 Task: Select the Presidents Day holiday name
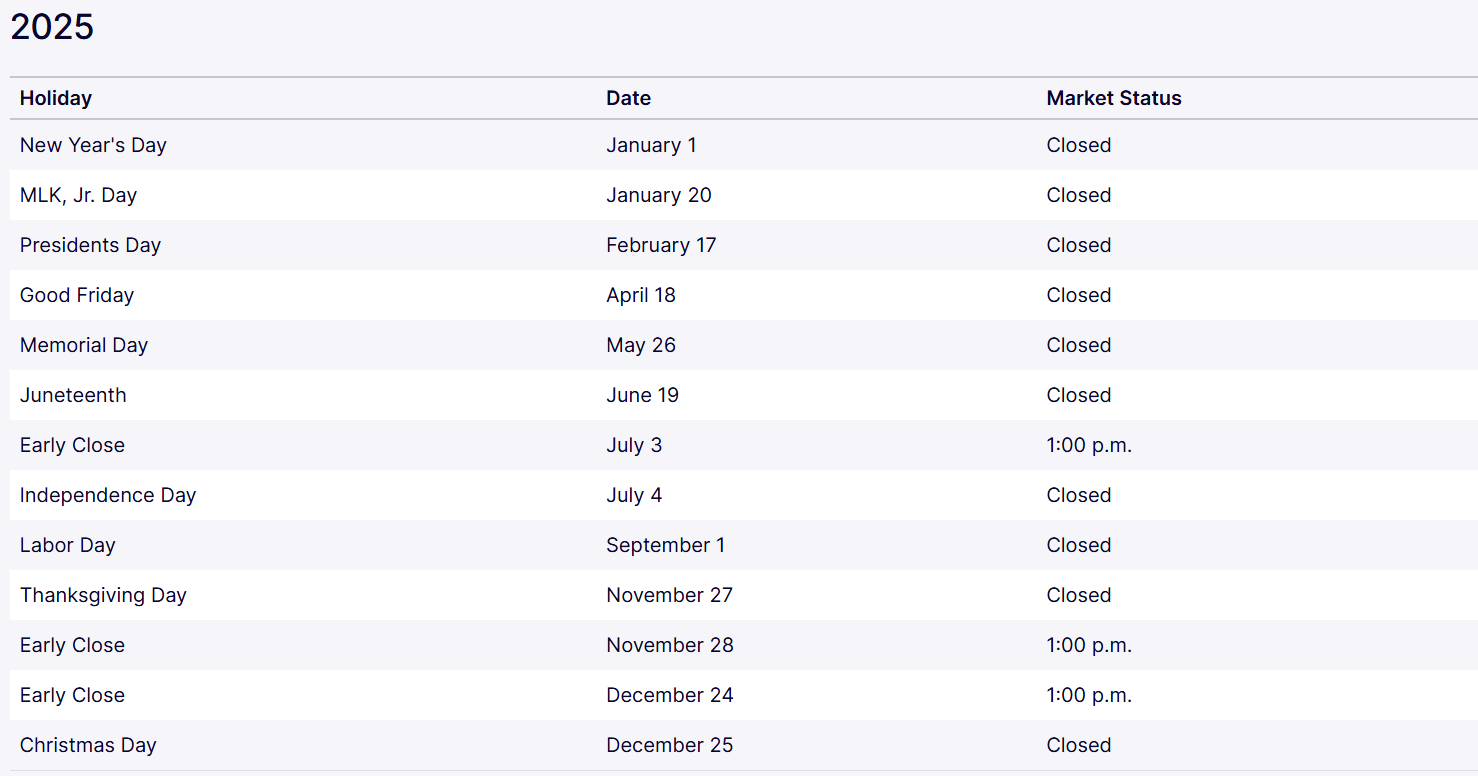(90, 245)
